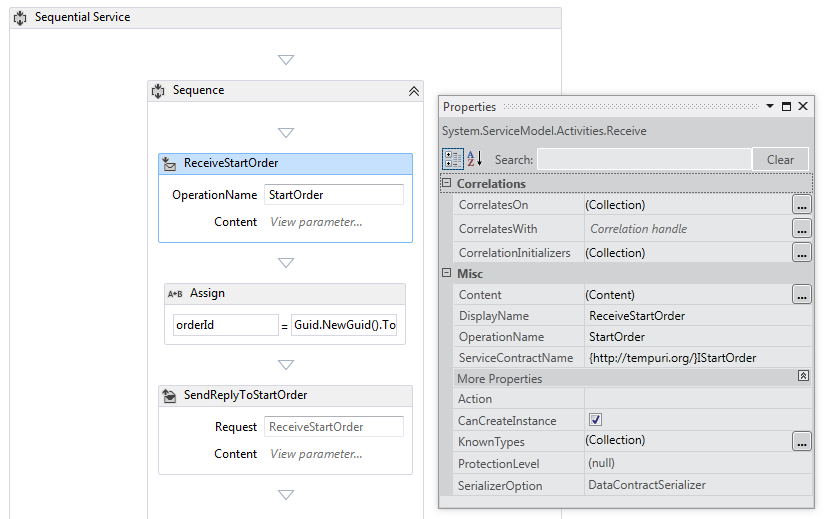The height and width of the screenshot is (519, 825).
Task: Click insertion triangle below SendReplyToStartOrder
Action: coord(286,495)
